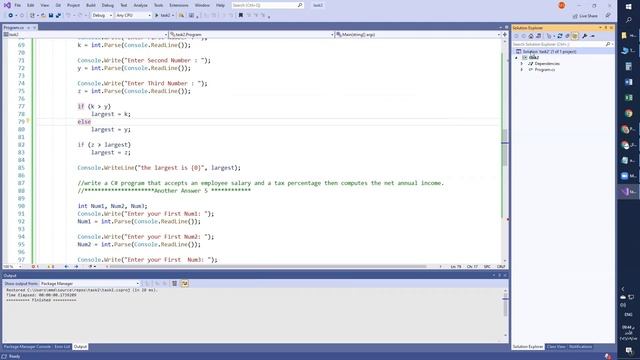Expand the Dependencies node
This screenshot has height=360, width=640.
(x=522, y=64)
